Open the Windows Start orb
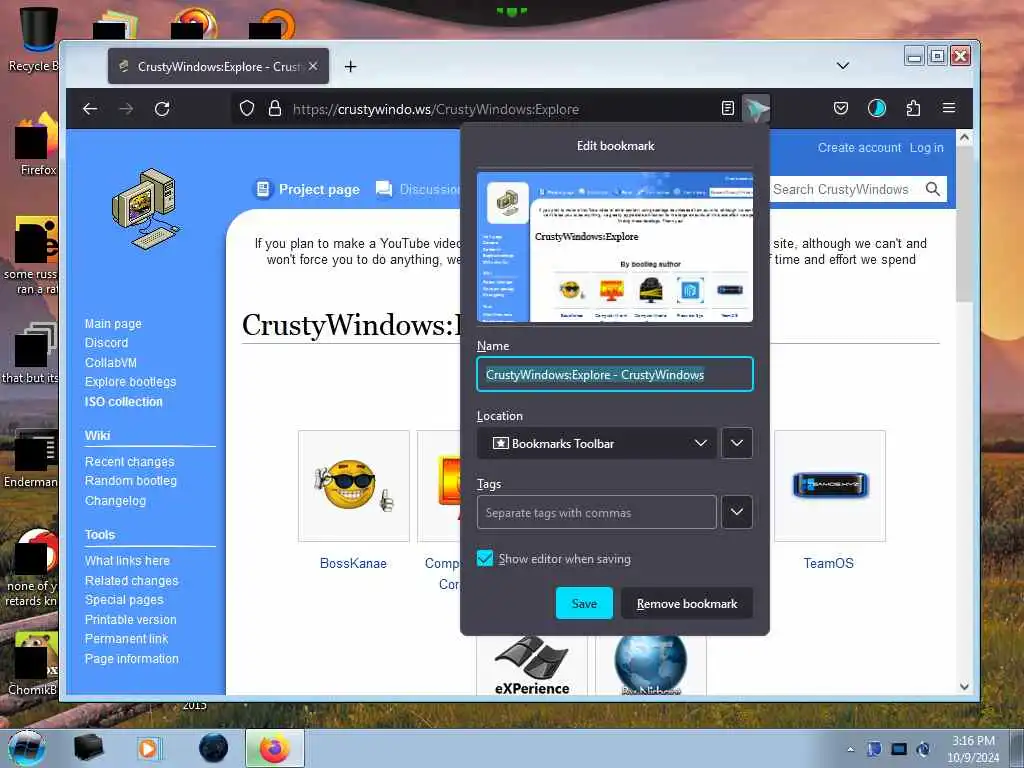1024x768 pixels. click(27, 748)
